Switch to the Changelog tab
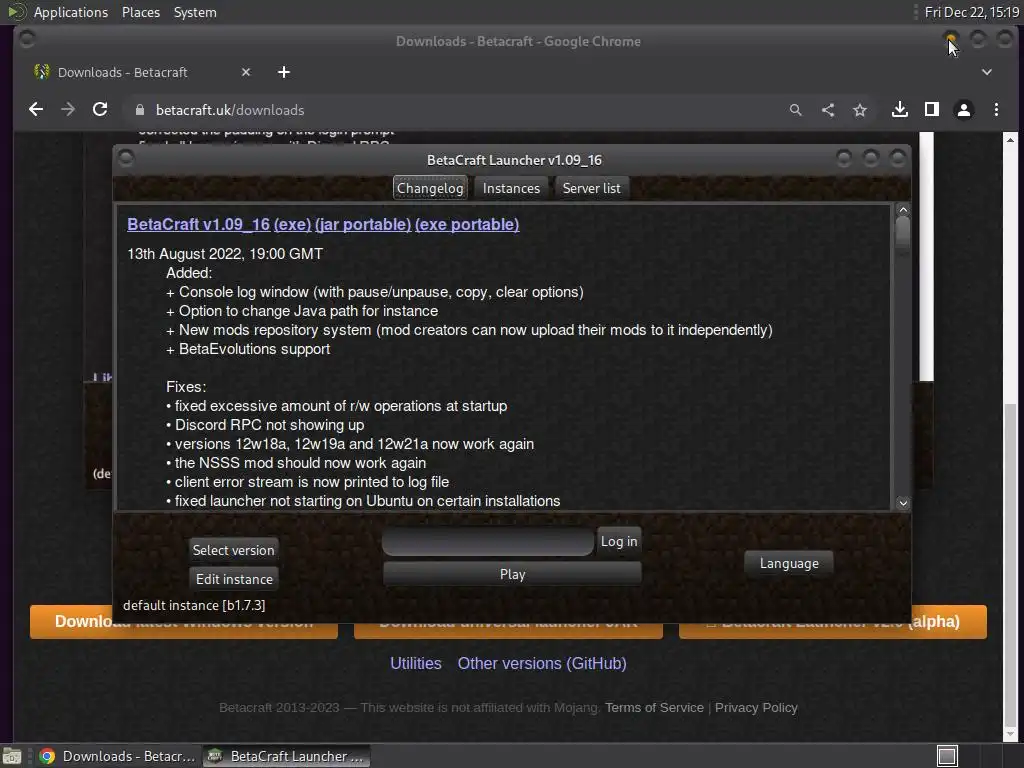This screenshot has width=1024, height=768. click(430, 188)
